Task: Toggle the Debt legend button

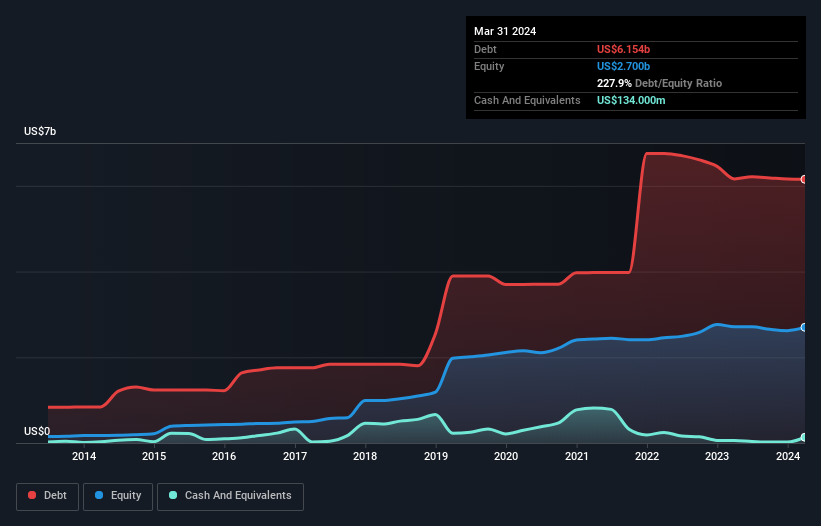Action: tap(48, 496)
